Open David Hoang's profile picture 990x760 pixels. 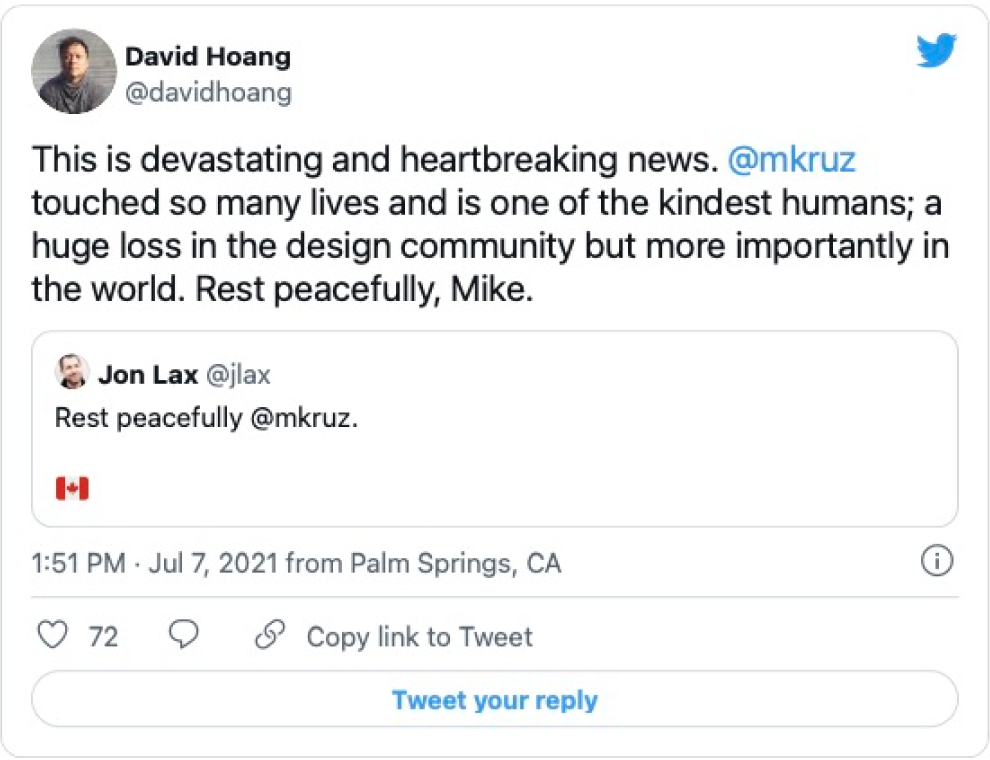74,72
